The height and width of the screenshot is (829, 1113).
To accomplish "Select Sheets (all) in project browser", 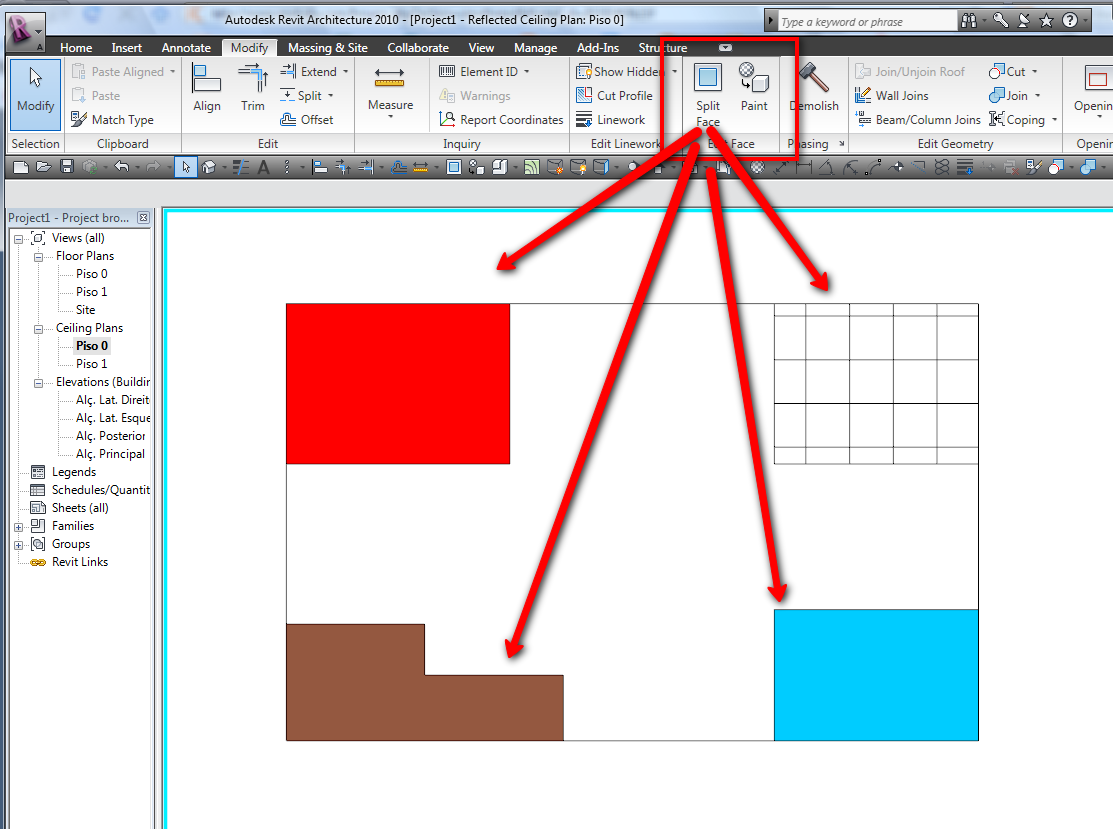I will pyautogui.click(x=80, y=508).
